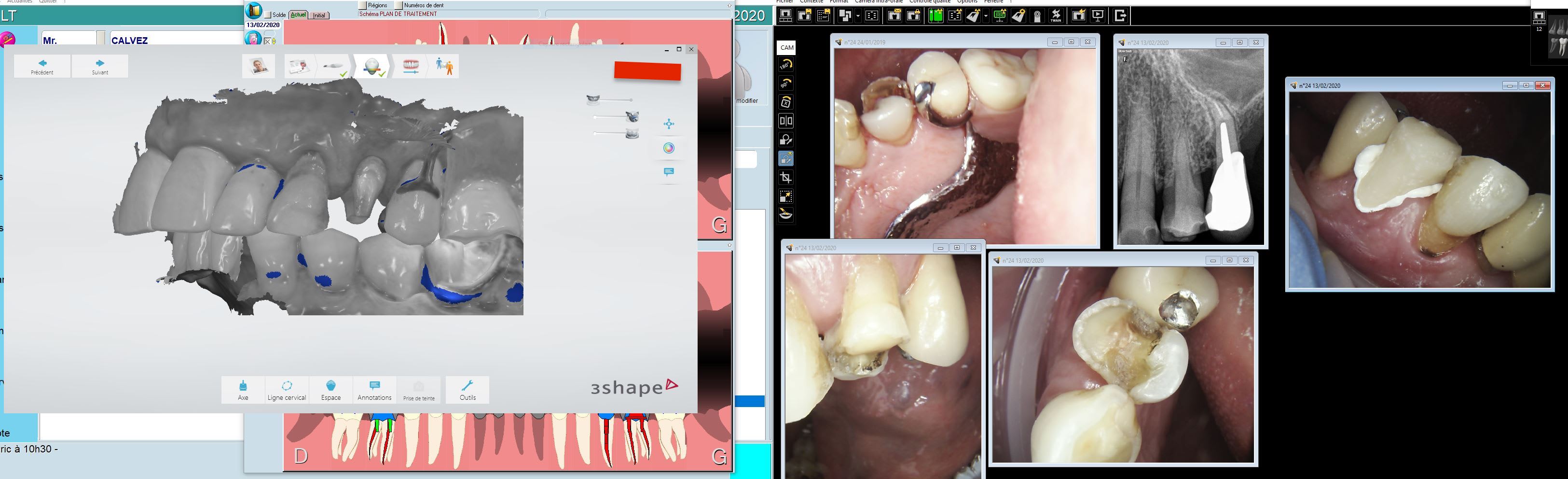Switch to the Actuel tab

(298, 14)
